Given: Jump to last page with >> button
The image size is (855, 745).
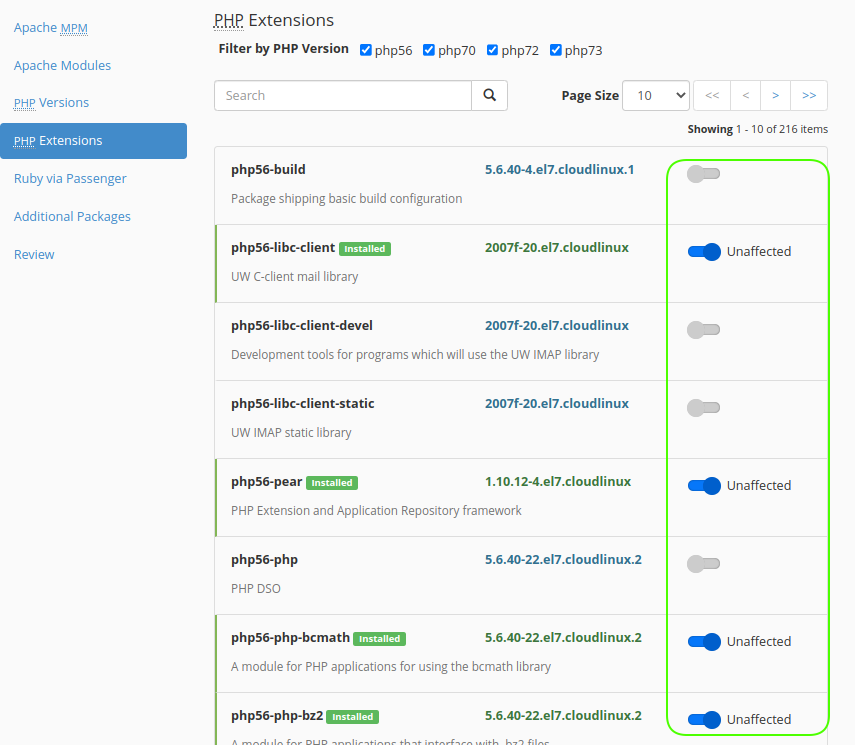Looking at the screenshot, I should point(809,96).
